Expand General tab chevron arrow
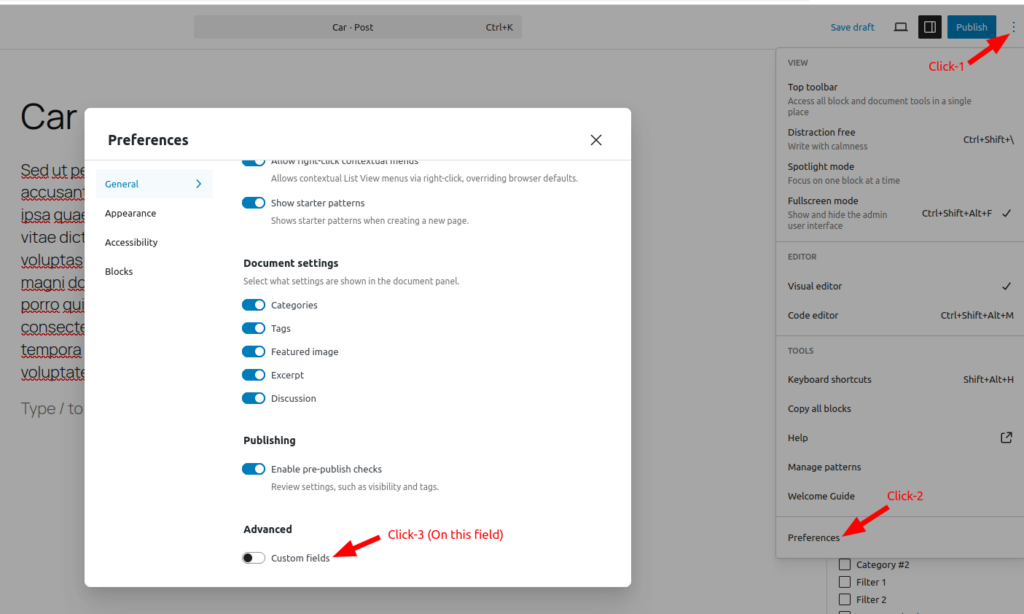This screenshot has width=1024, height=614. tap(199, 184)
